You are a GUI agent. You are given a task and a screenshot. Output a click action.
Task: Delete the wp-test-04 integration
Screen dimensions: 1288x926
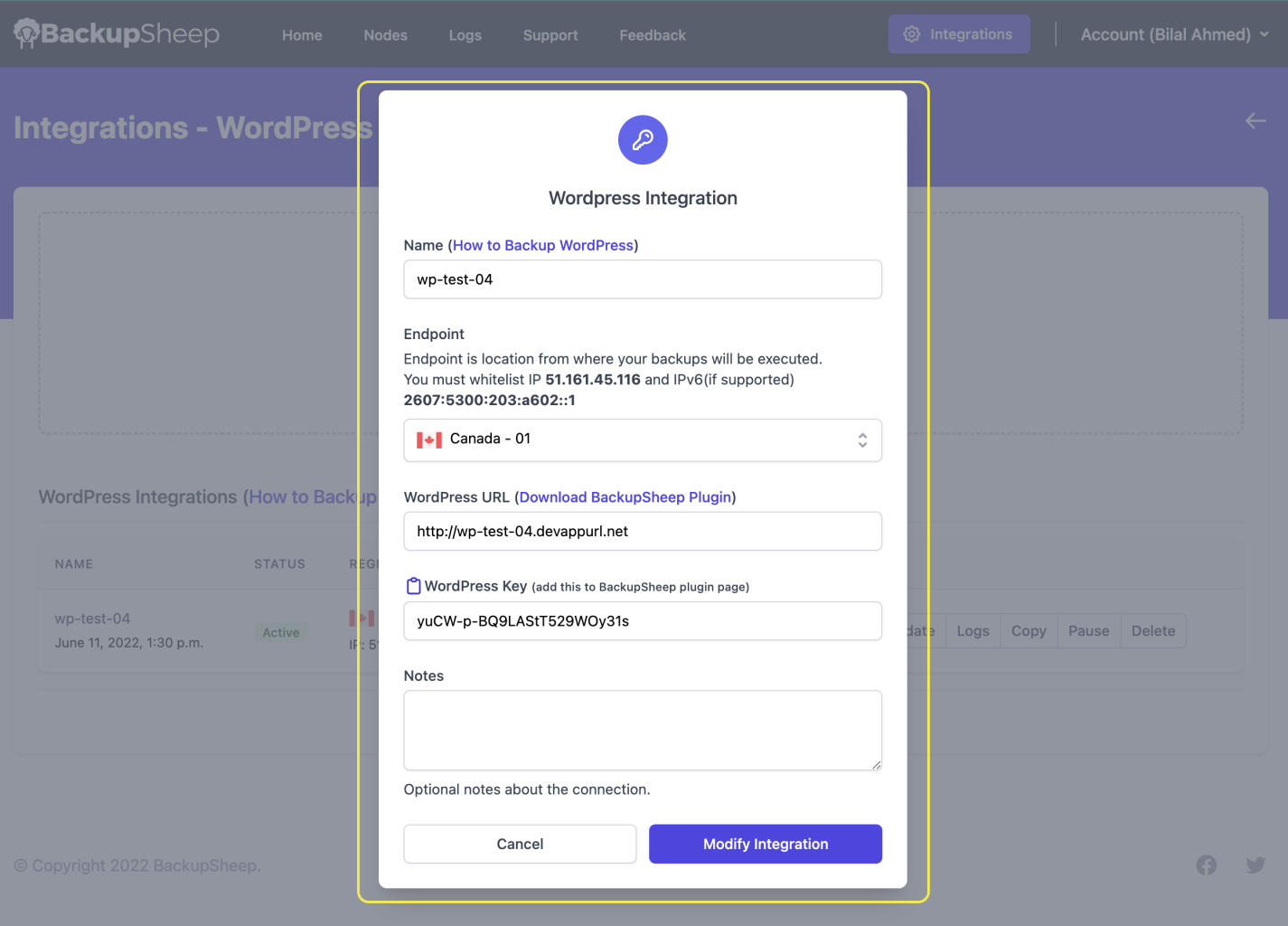[1153, 631]
